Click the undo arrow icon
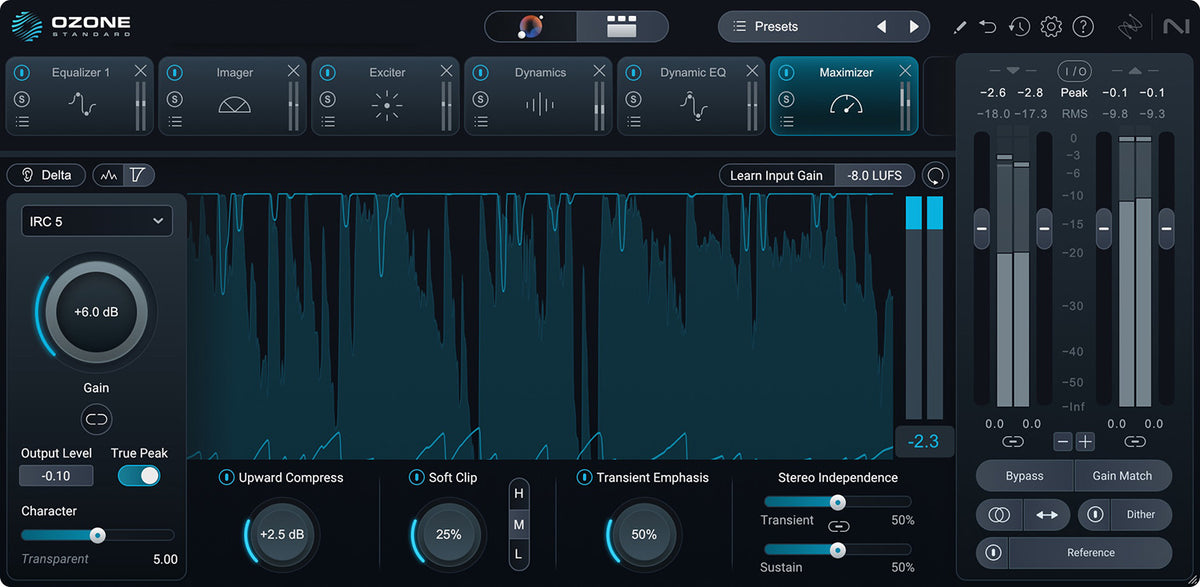Viewport: 1200px width, 587px height. pos(988,27)
